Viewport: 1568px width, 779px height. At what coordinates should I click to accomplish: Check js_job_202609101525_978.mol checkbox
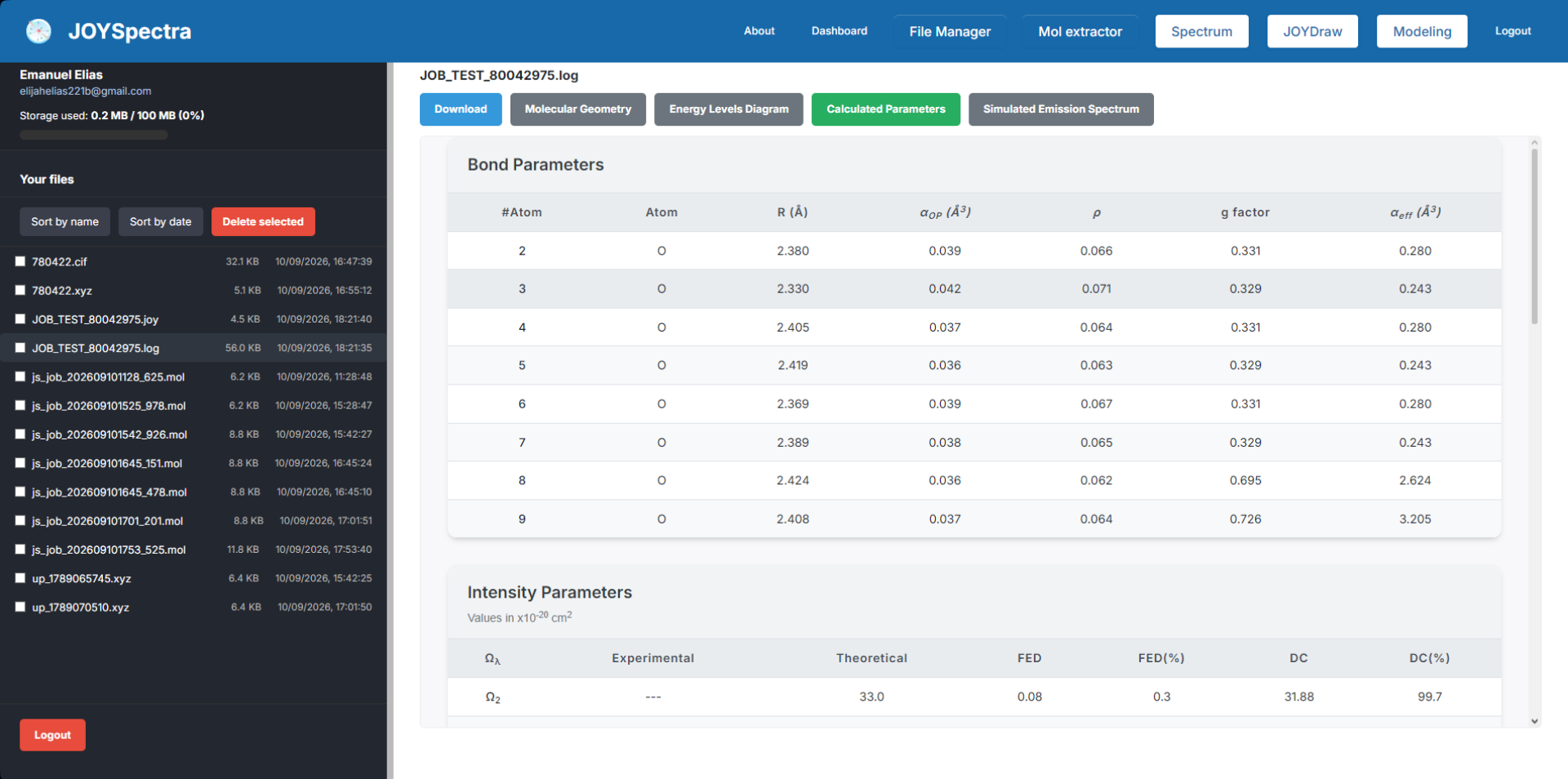[x=20, y=405]
